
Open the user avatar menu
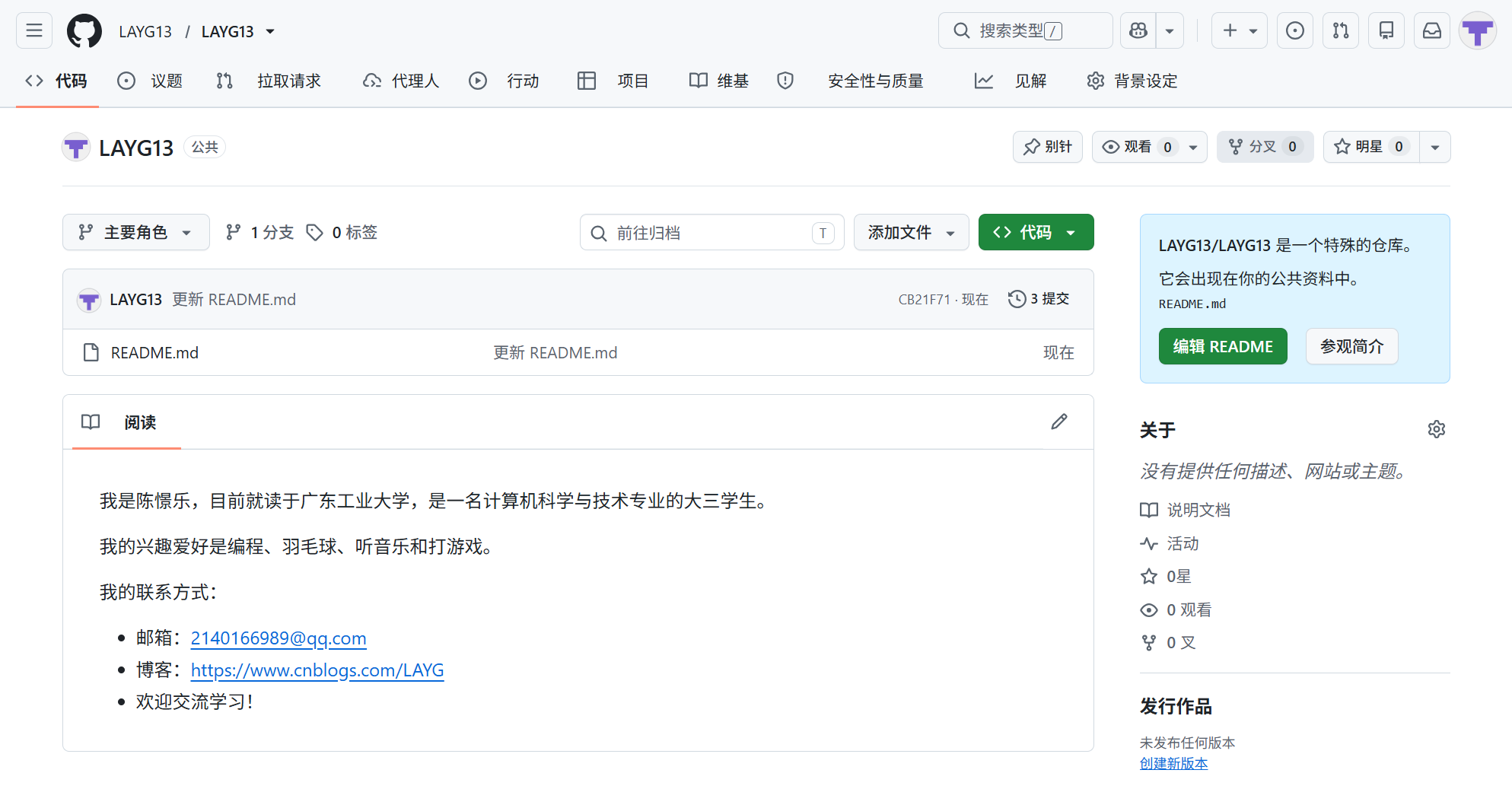[1478, 31]
